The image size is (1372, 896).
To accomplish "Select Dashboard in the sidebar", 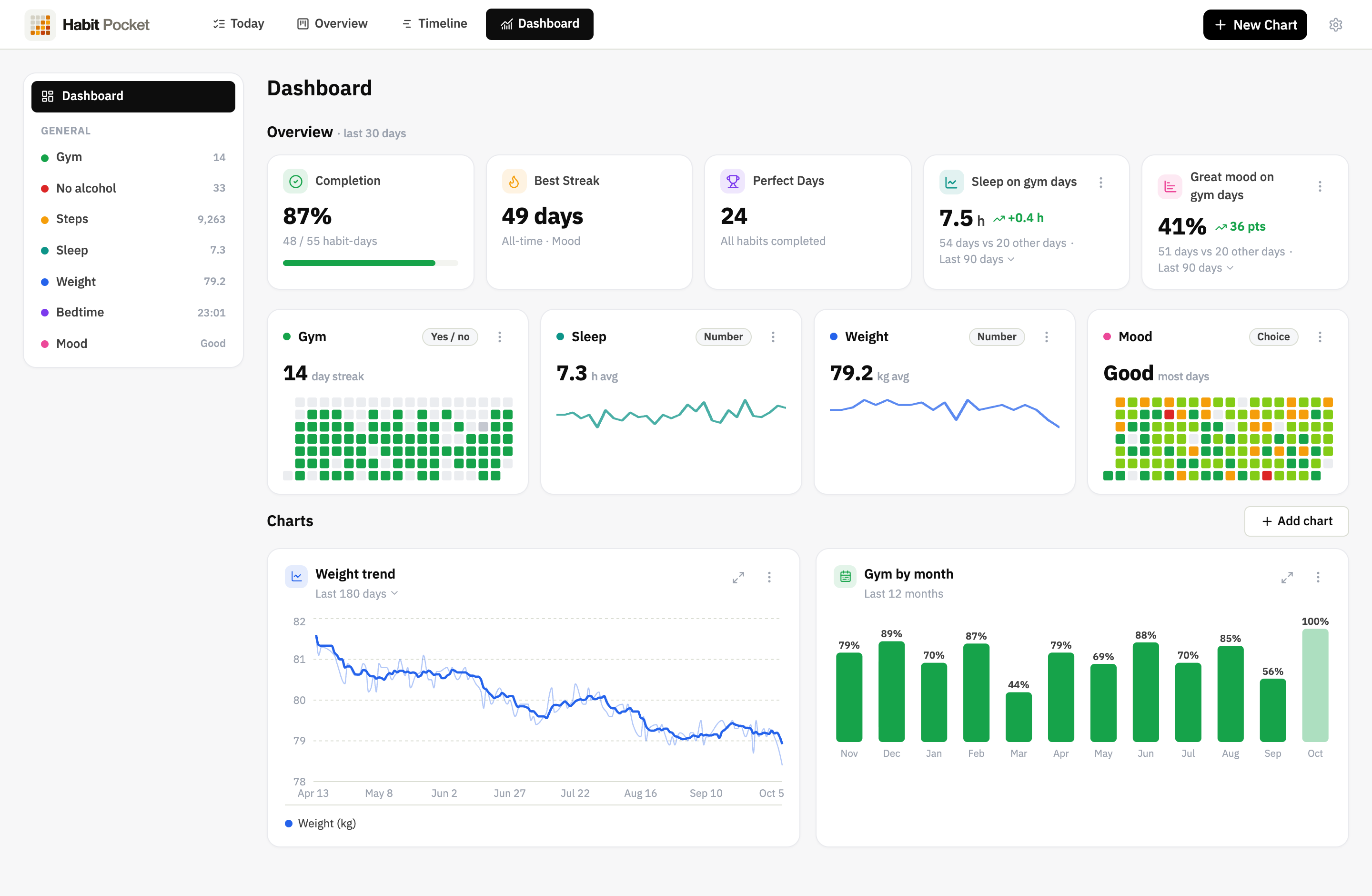I will [133, 96].
